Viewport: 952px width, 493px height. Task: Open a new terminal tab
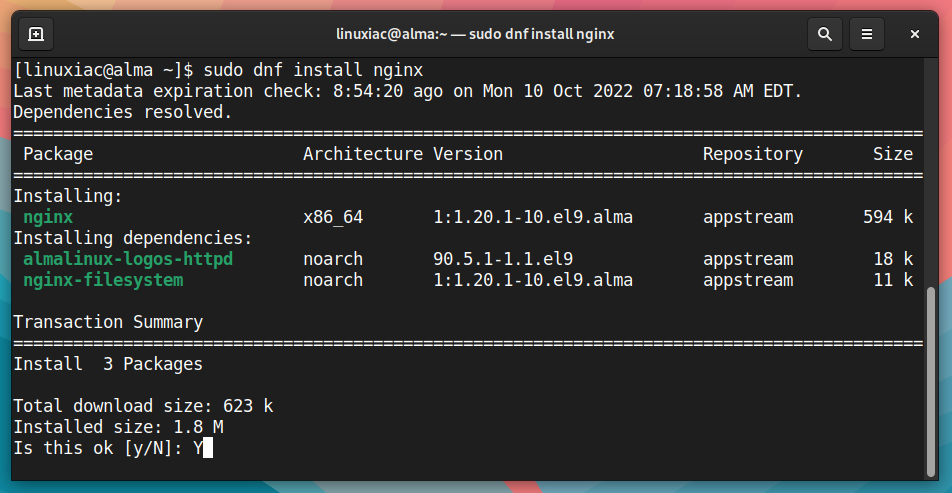[36, 34]
